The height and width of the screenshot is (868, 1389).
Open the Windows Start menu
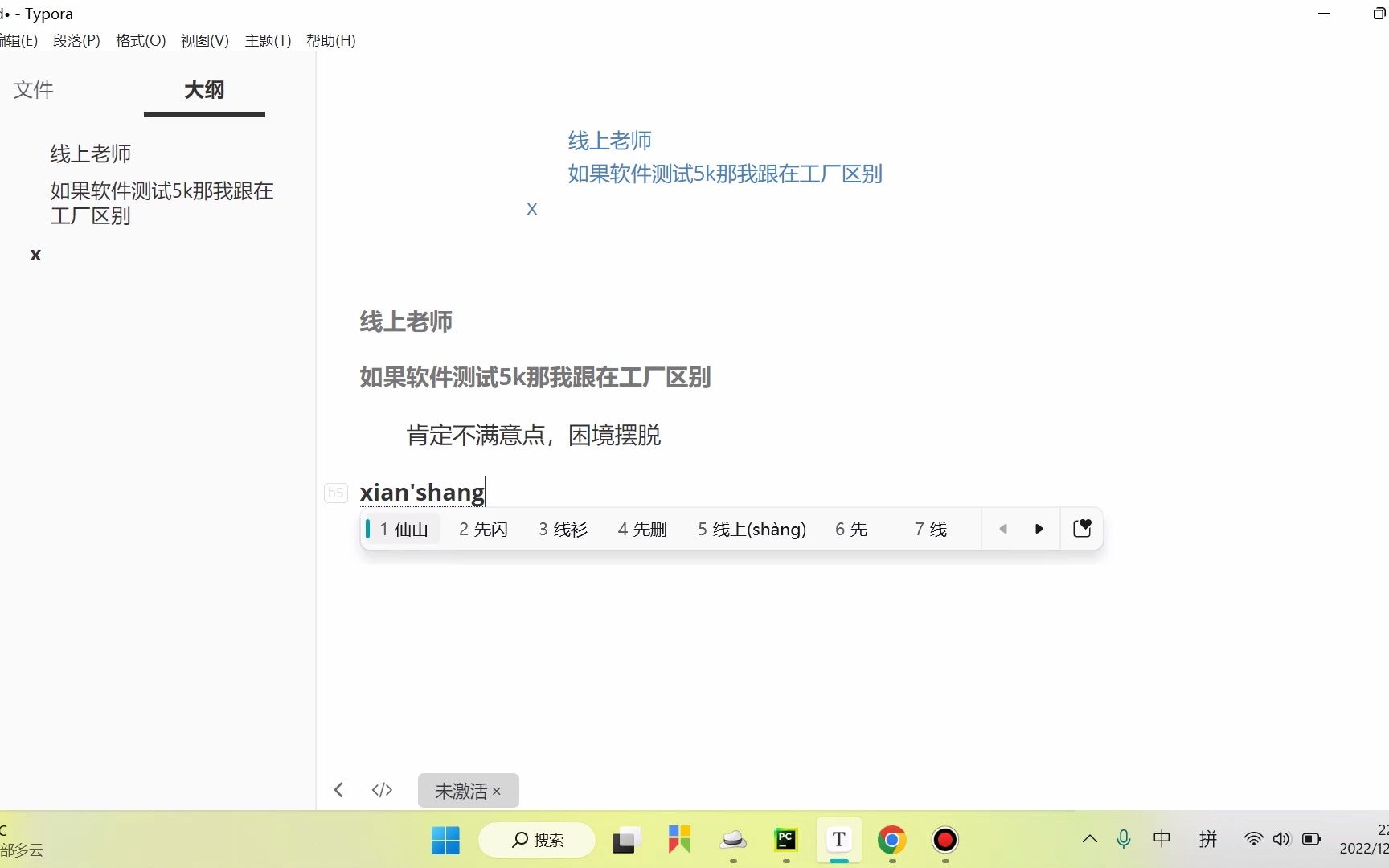pyautogui.click(x=445, y=840)
